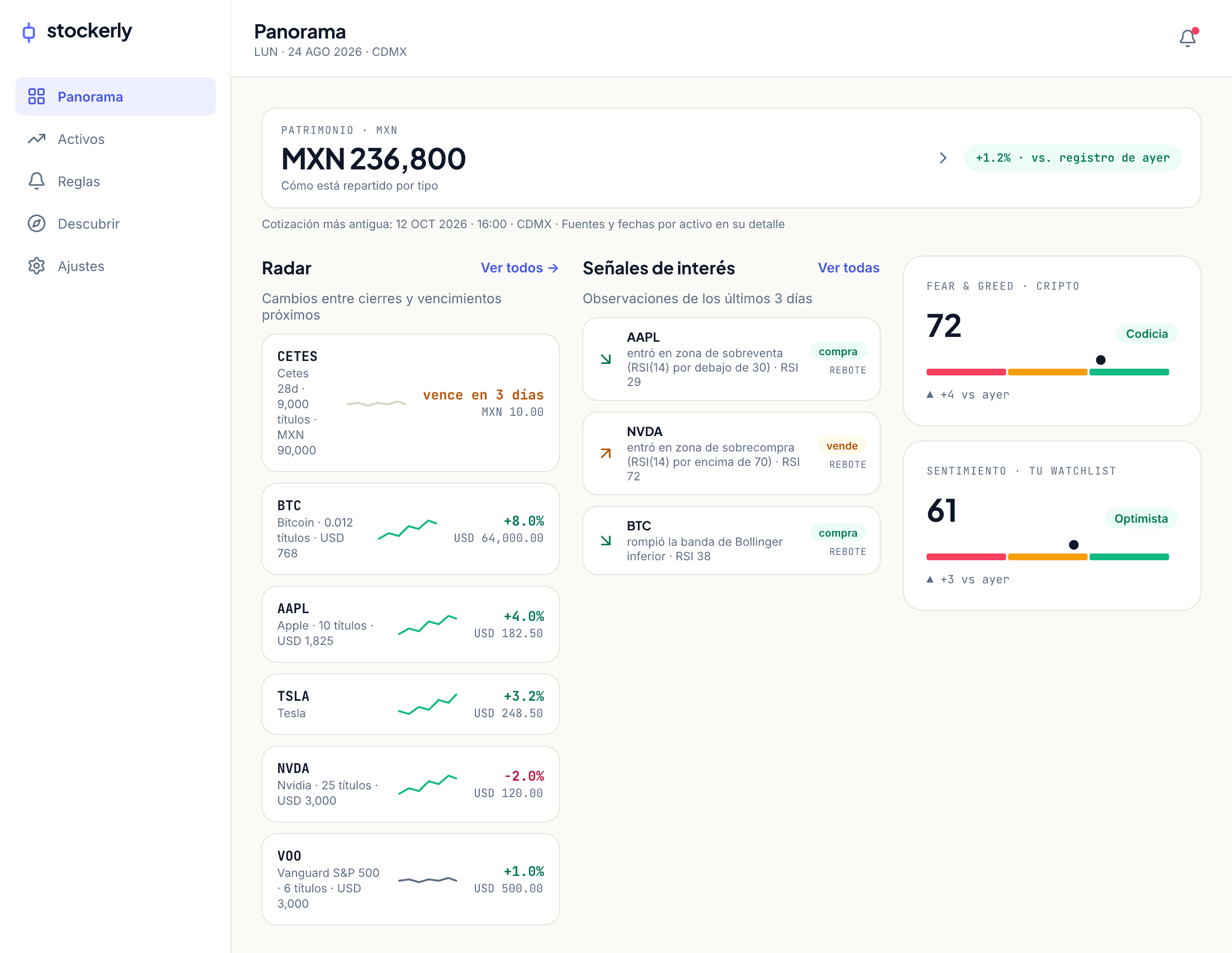Go to Activos in the sidebar
The width and height of the screenshot is (1232, 953).
pyautogui.click(x=115, y=139)
